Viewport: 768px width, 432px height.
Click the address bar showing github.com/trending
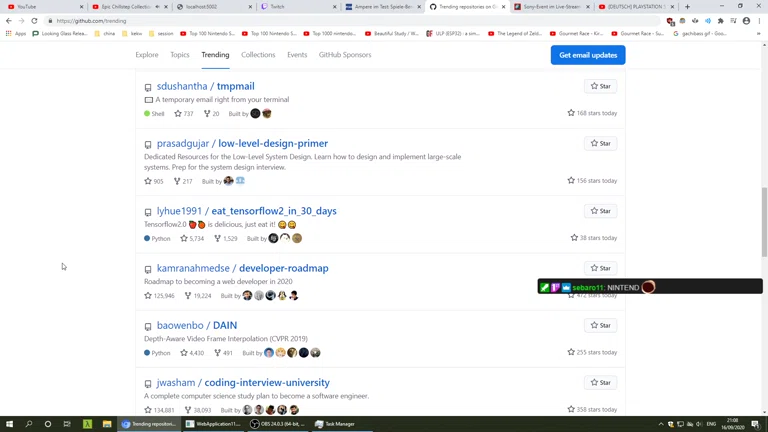tap(353, 21)
